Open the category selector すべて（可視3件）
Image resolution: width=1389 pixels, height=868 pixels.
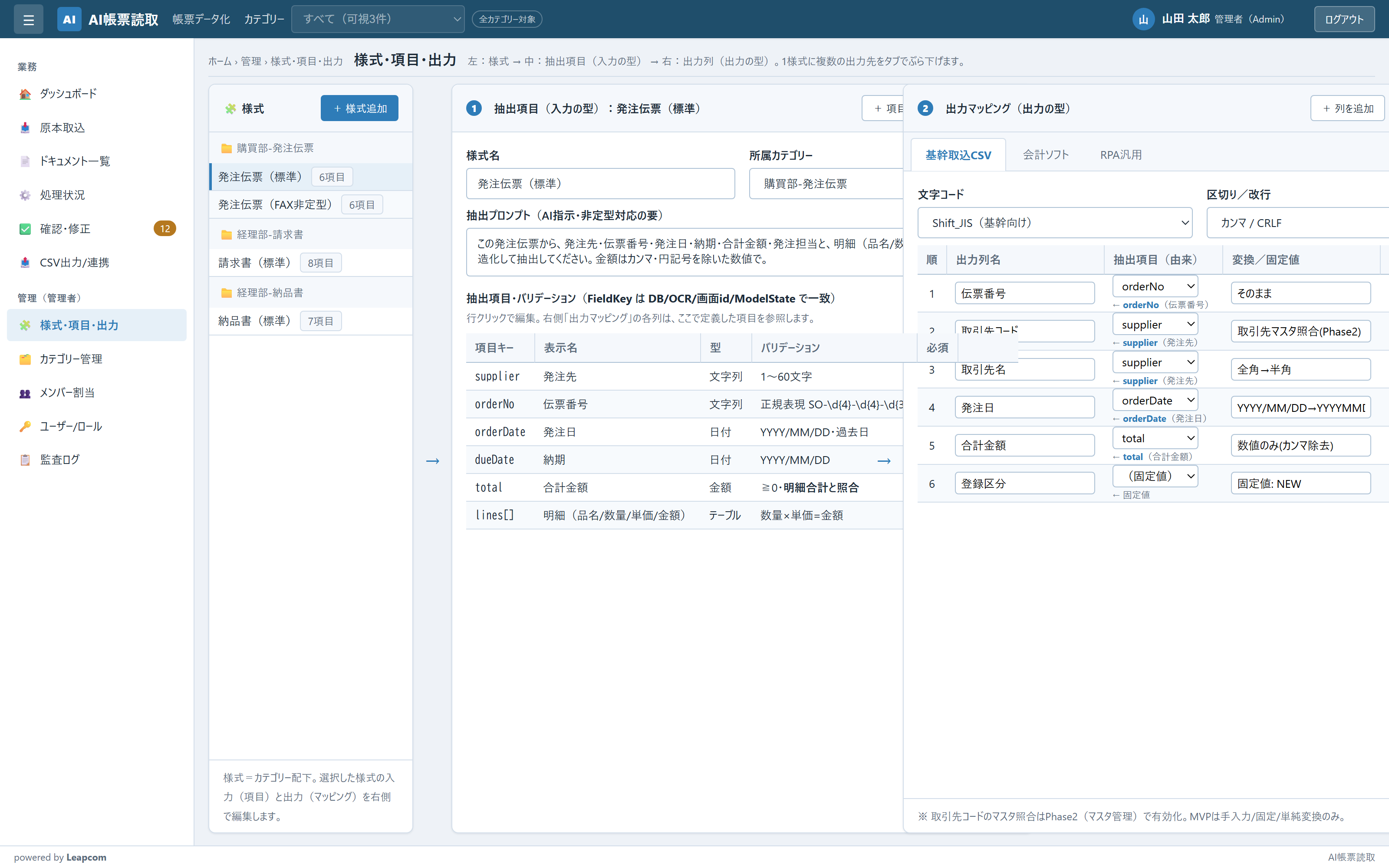[x=378, y=19]
